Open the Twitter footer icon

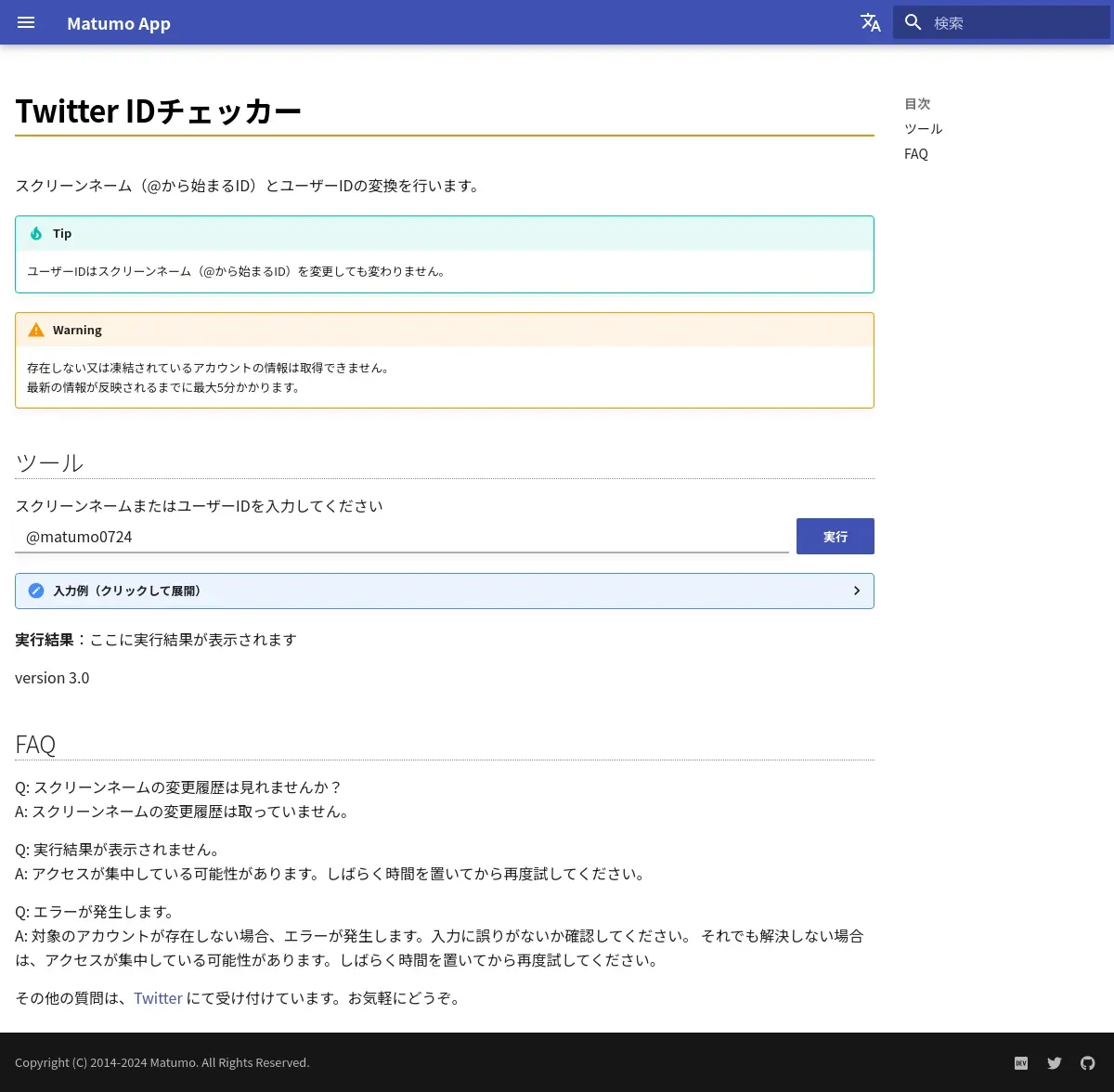tap(1055, 1063)
